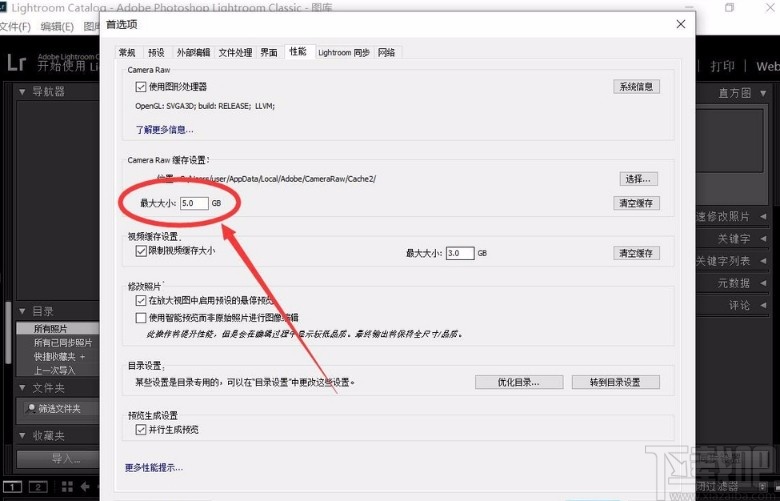Collapse the 文件夹 panel
This screenshot has width=780, height=501.
point(22,388)
